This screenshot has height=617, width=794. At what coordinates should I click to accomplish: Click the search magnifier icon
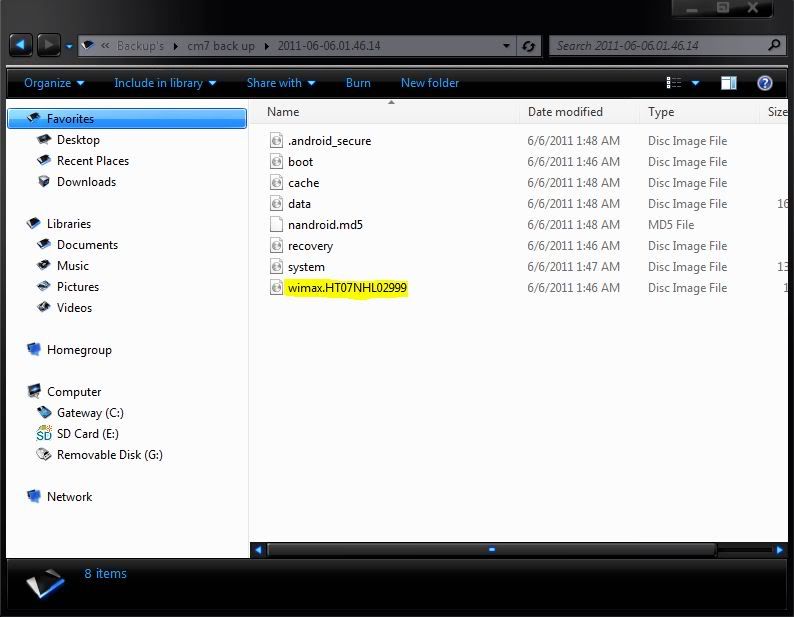pyautogui.click(x=774, y=46)
